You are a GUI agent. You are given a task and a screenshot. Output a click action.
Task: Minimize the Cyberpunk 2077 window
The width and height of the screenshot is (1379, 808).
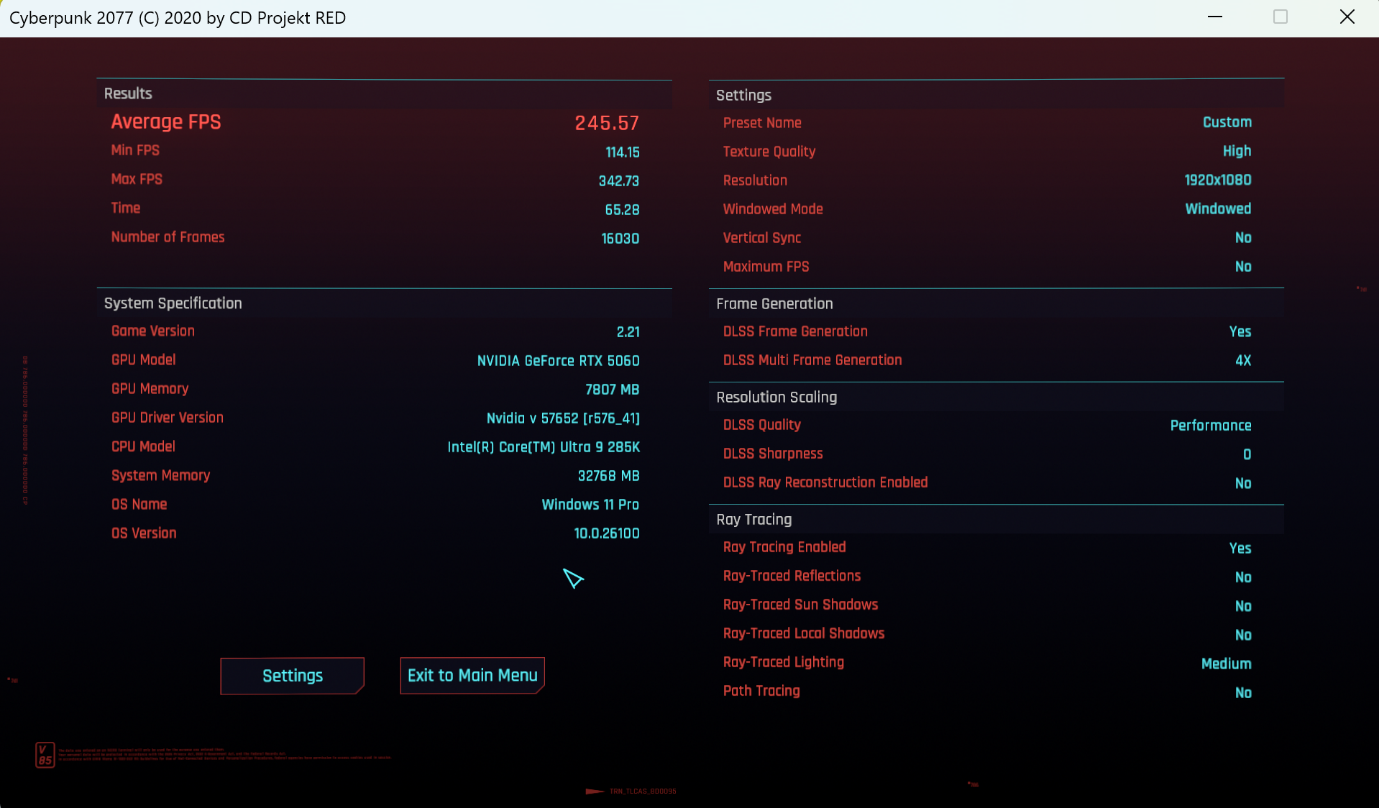click(1214, 18)
